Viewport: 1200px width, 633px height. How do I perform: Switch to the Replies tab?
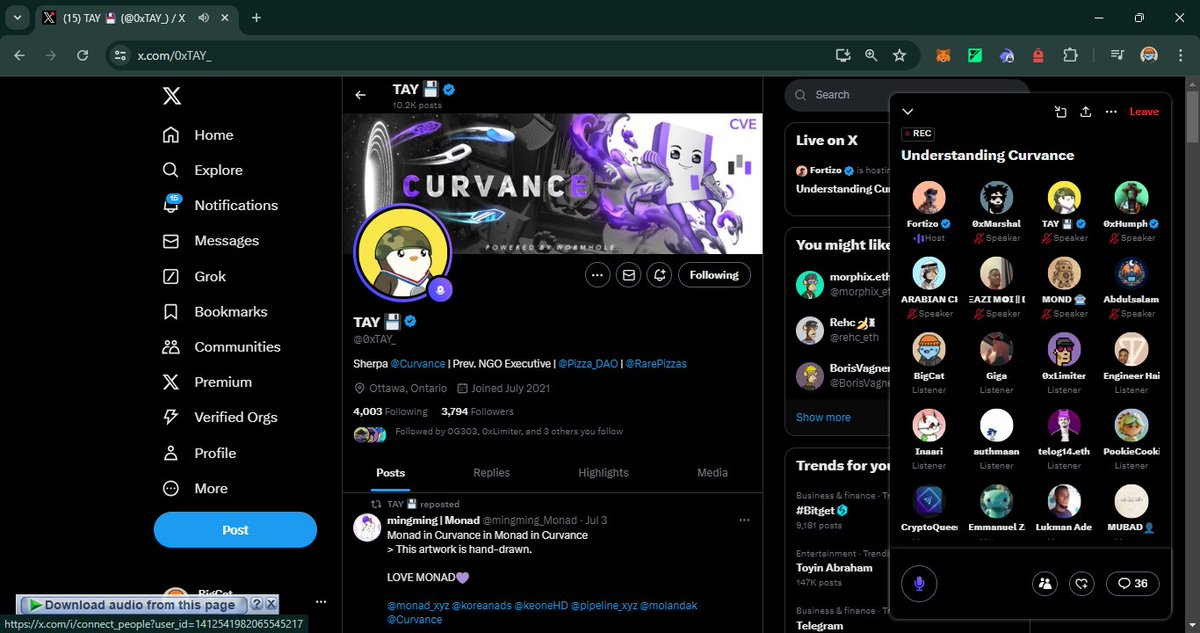(x=491, y=472)
